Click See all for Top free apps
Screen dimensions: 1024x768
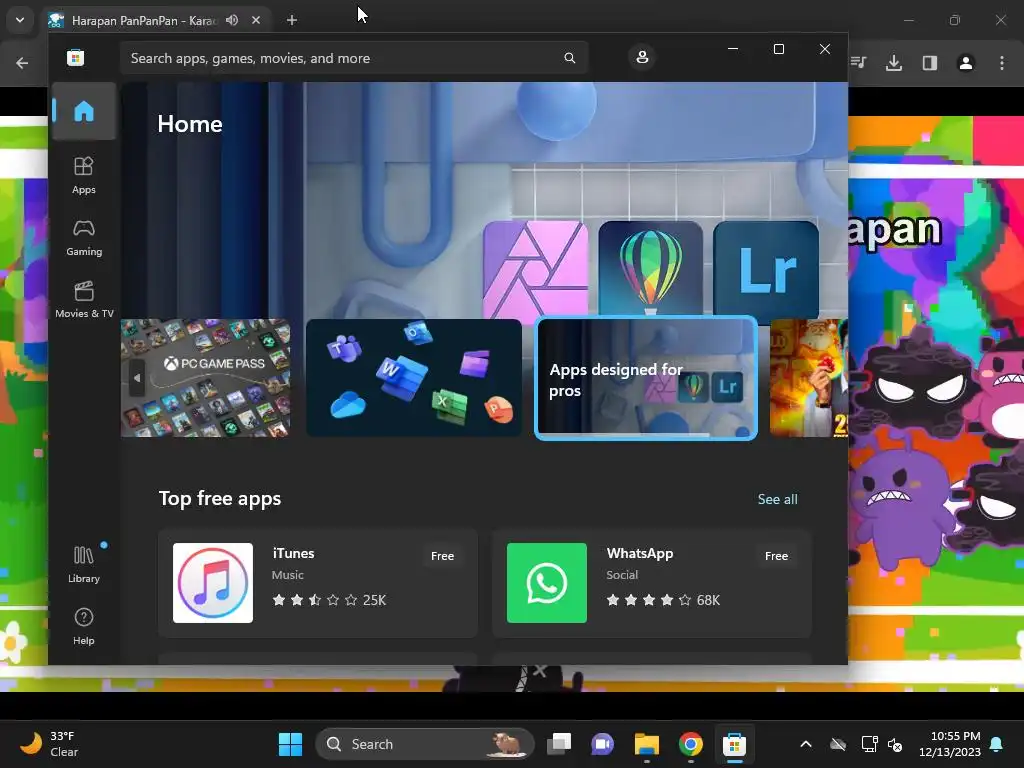click(x=777, y=499)
